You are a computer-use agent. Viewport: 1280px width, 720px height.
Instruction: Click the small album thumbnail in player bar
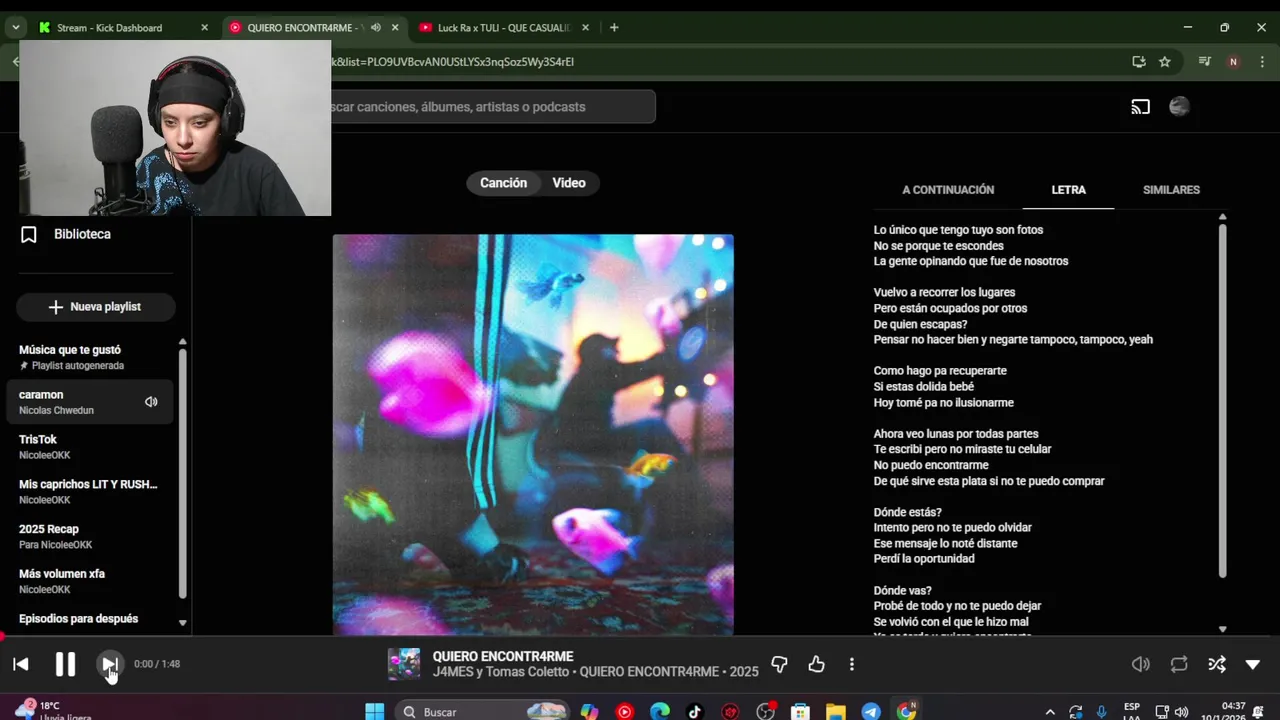coord(404,664)
